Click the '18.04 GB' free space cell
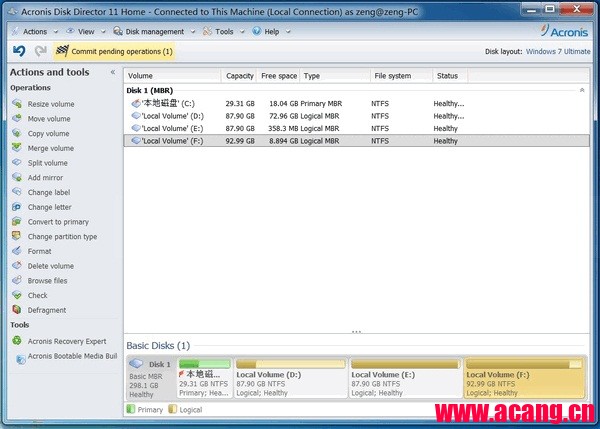Screen dimensions: 600x429 (x=284, y=104)
